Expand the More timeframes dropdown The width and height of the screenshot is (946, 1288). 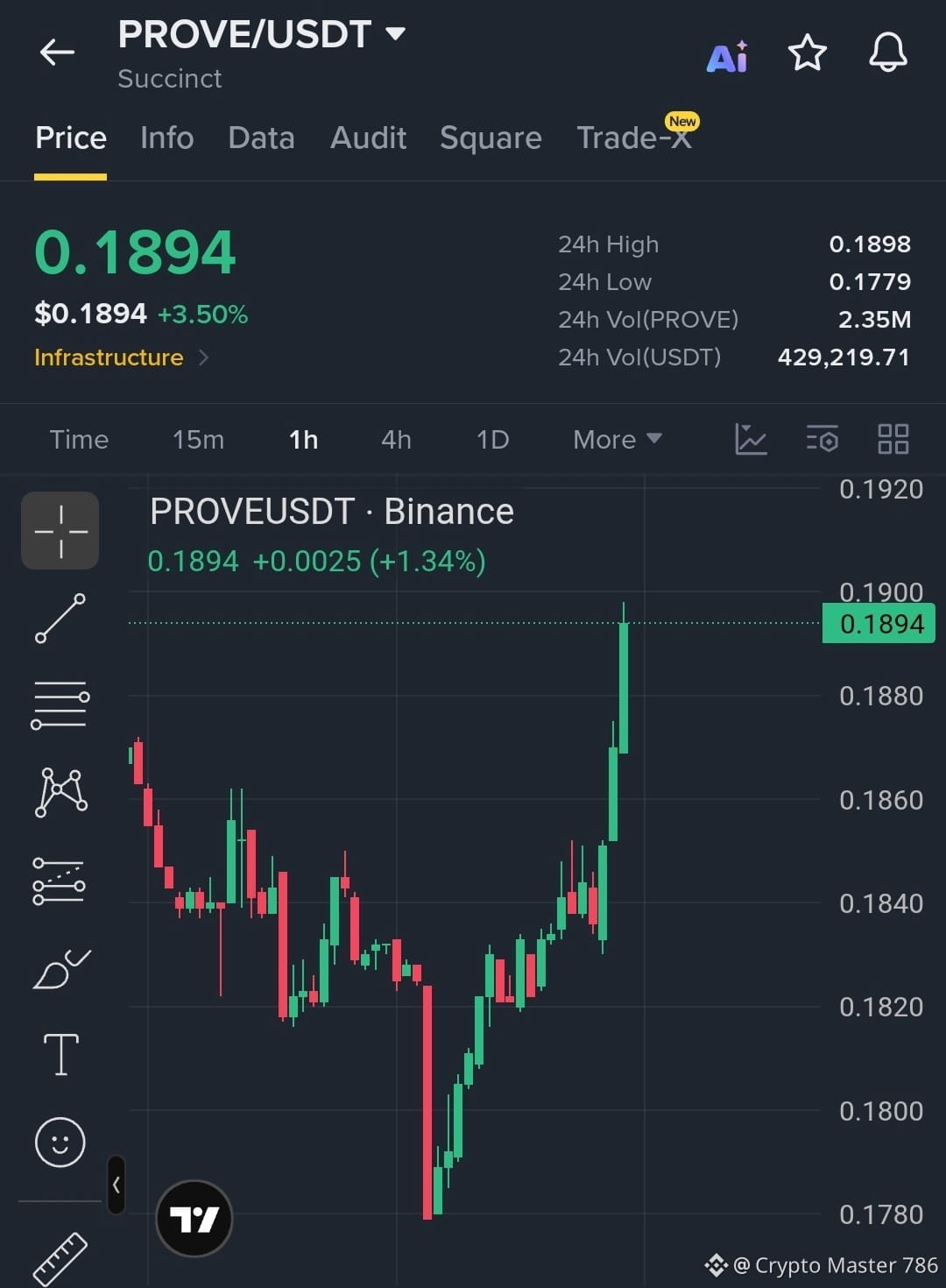(618, 439)
